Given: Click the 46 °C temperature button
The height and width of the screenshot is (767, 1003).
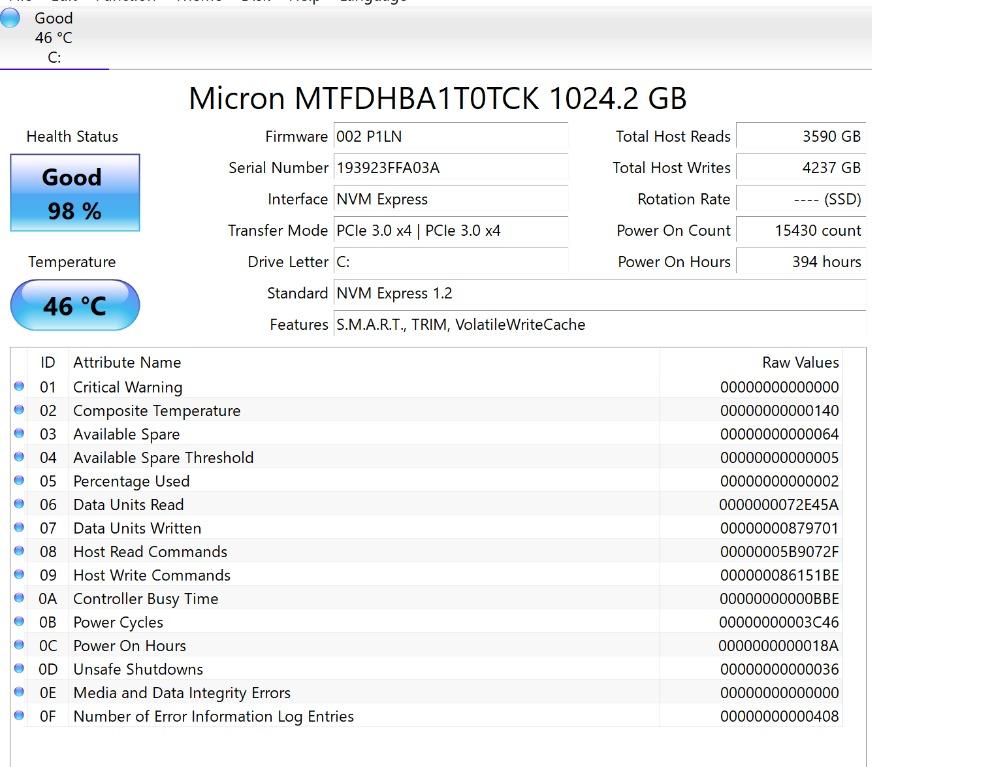Looking at the screenshot, I should (x=75, y=305).
